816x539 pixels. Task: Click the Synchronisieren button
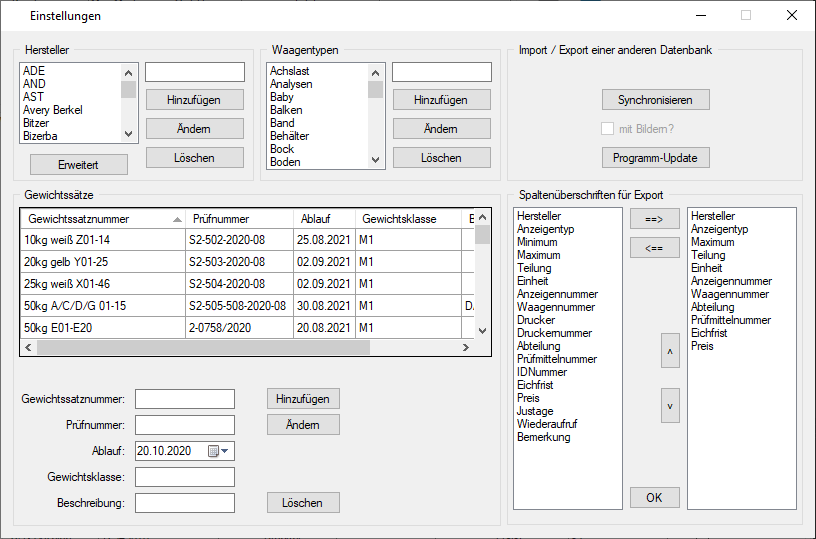[x=655, y=100]
